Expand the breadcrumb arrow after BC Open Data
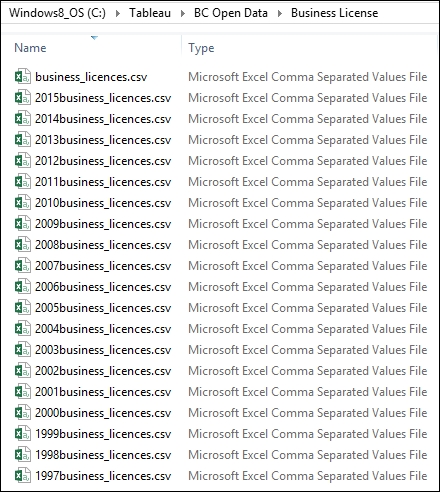The image size is (440, 492). (x=280, y=14)
